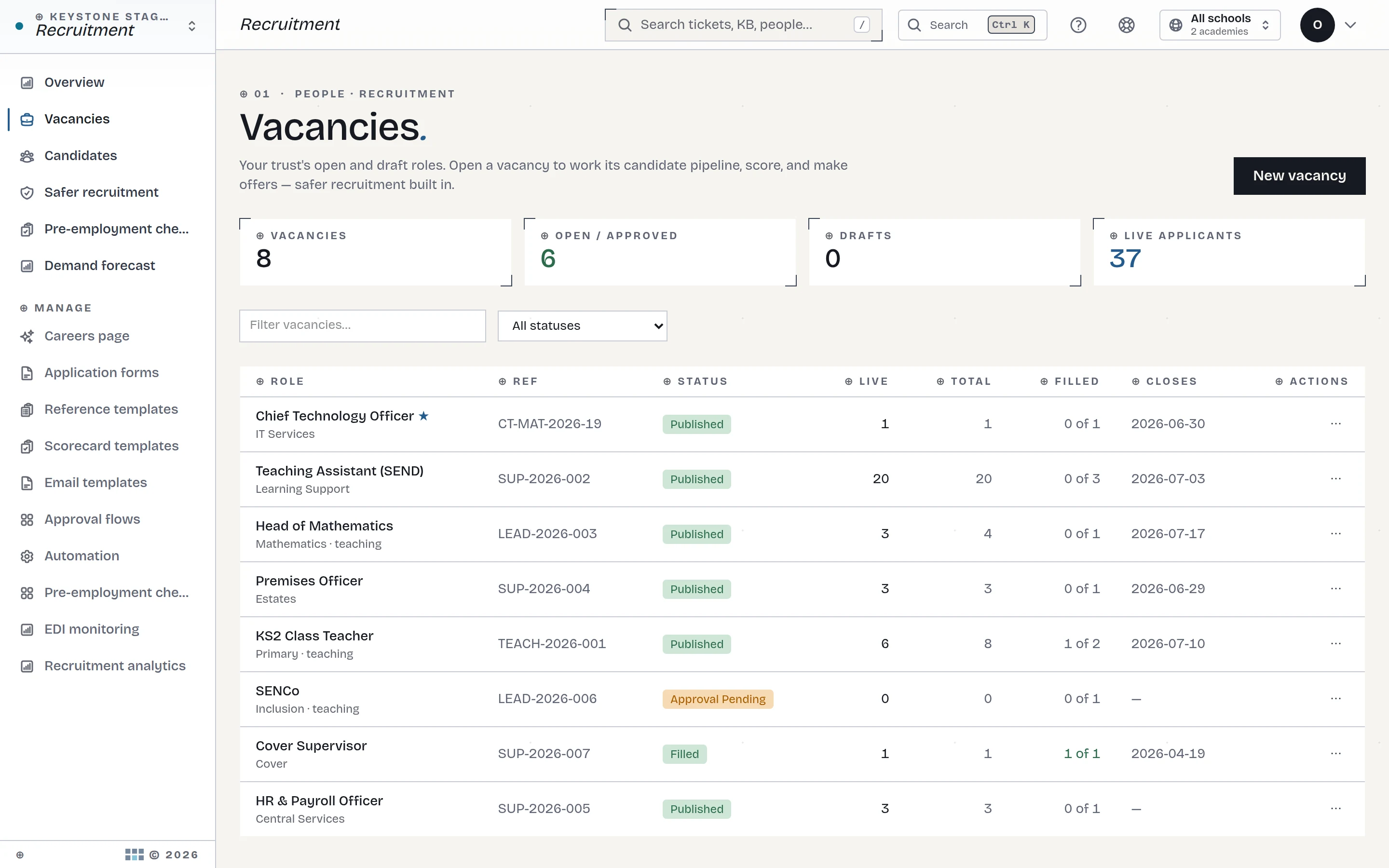Open actions menu for HR & Payroll Officer
Image resolution: width=1389 pixels, height=868 pixels.
(x=1335, y=809)
